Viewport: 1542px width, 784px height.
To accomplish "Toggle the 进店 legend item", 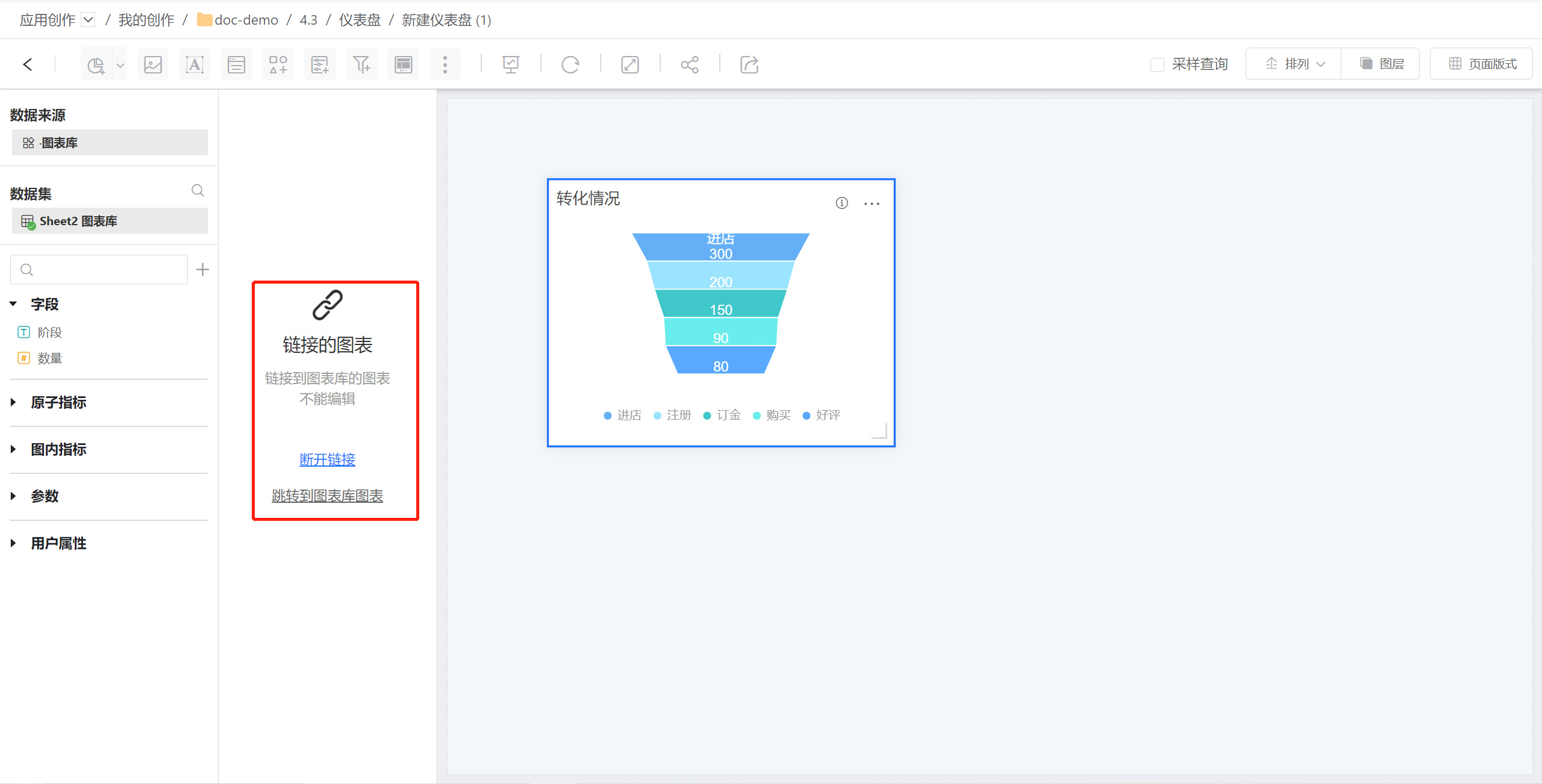I will point(623,415).
